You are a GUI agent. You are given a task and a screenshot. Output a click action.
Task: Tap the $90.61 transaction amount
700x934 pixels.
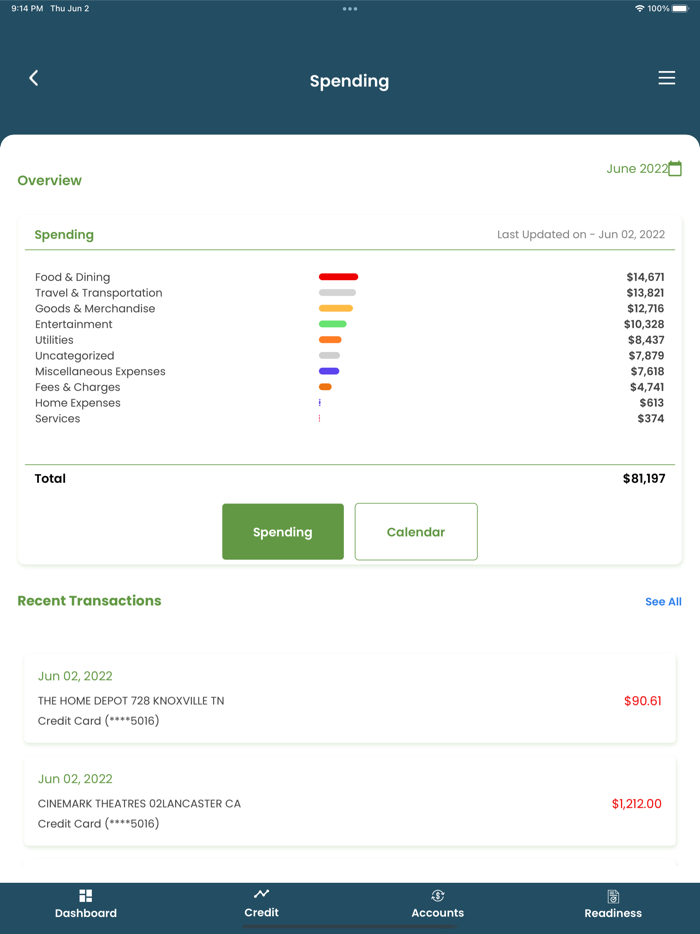coord(643,701)
